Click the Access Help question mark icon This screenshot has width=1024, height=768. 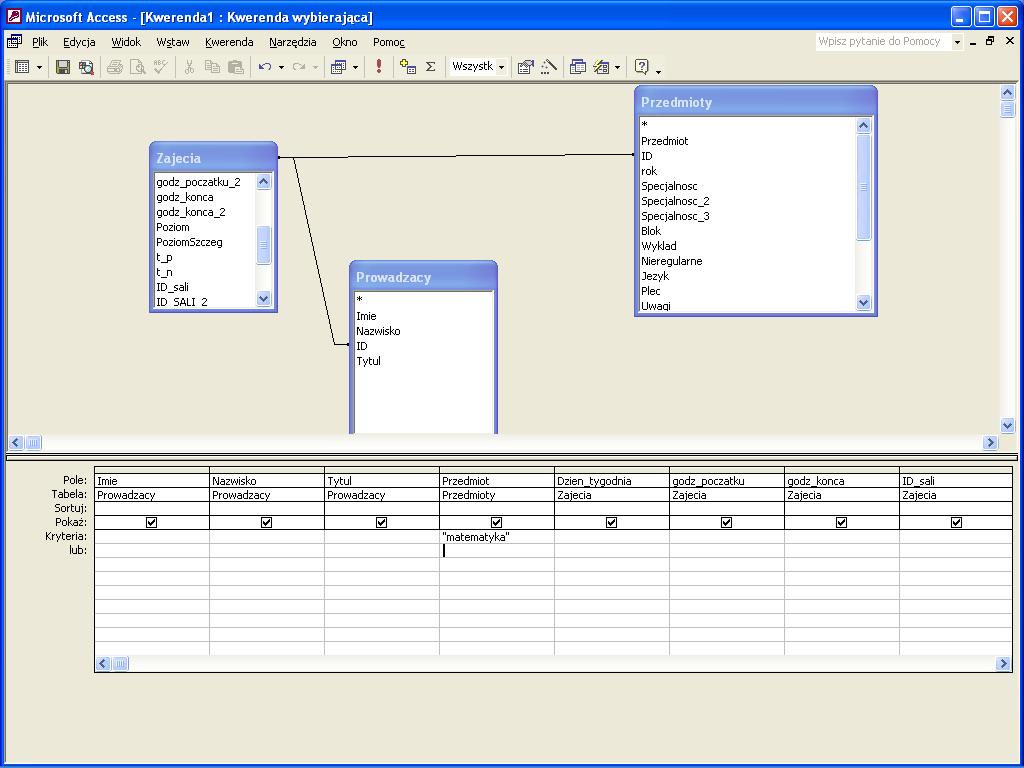pos(642,67)
